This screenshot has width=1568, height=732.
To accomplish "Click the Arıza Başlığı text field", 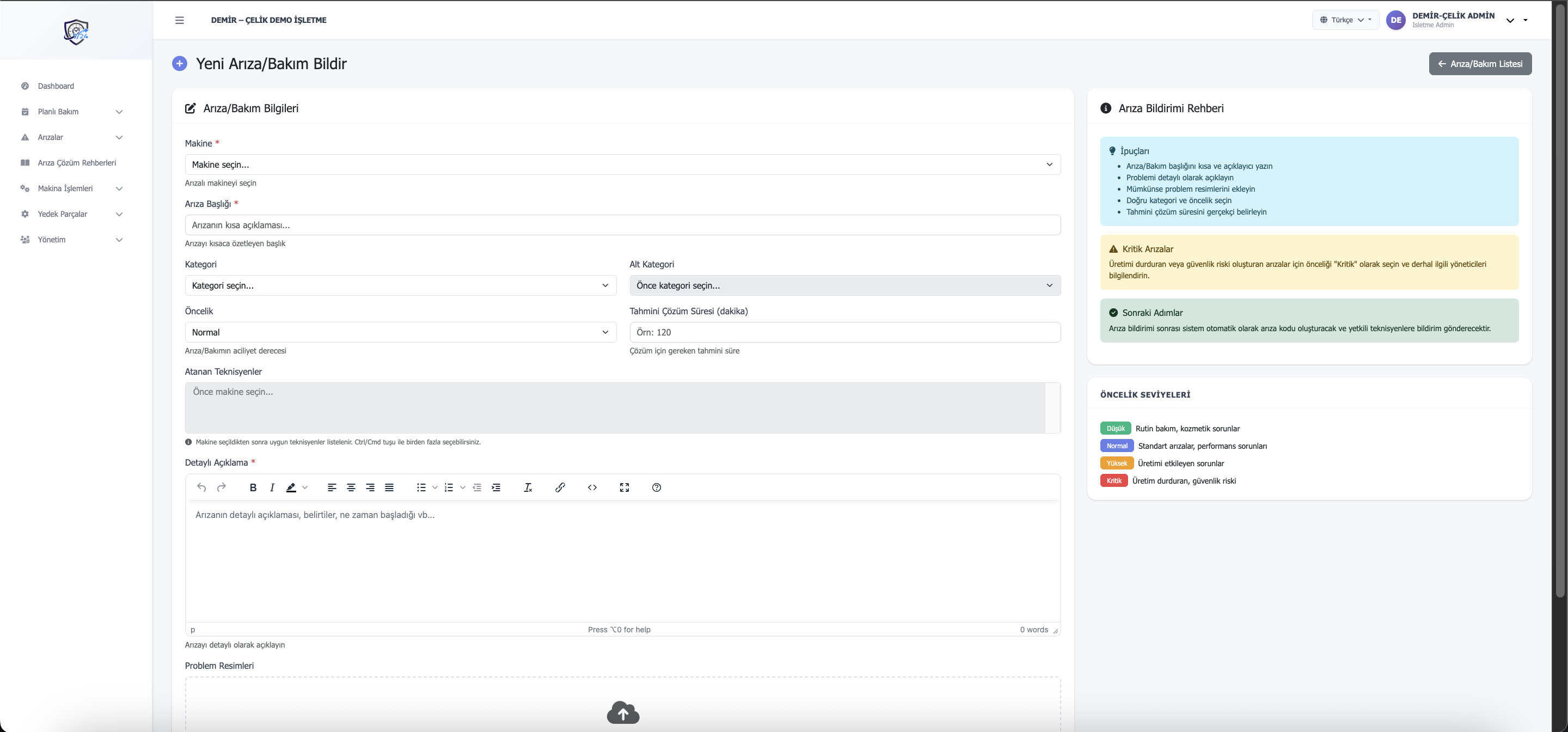I will click(622, 225).
